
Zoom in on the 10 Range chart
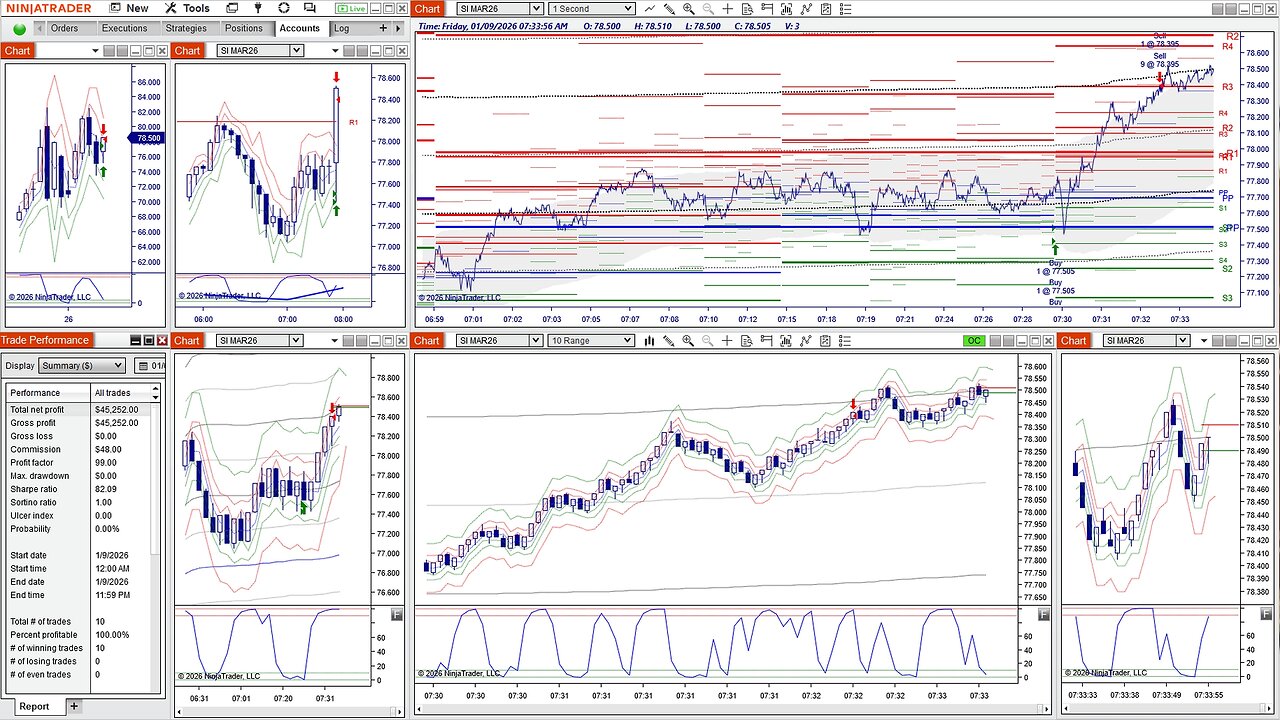pyautogui.click(x=688, y=341)
